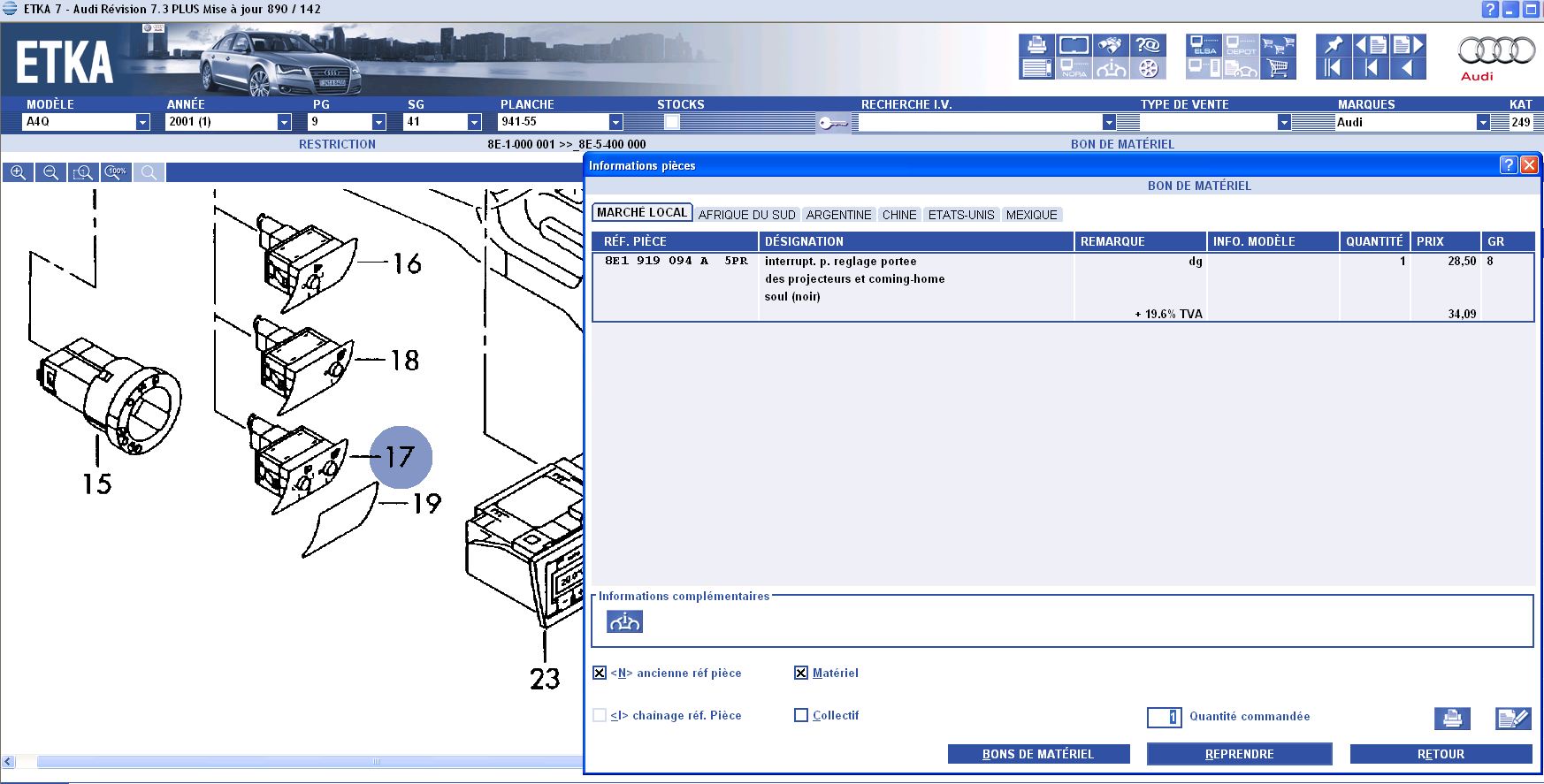The height and width of the screenshot is (784, 1544).
Task: Select the ETATS-UNIS market tab
Action: (960, 215)
